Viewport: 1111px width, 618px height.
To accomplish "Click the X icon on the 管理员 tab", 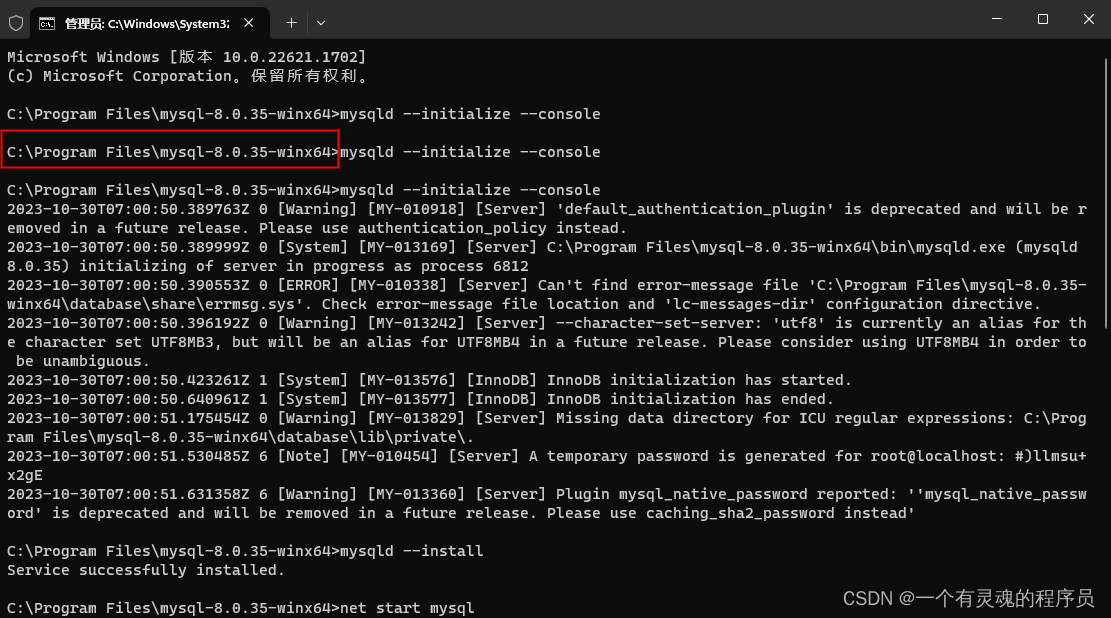I will (x=246, y=22).
